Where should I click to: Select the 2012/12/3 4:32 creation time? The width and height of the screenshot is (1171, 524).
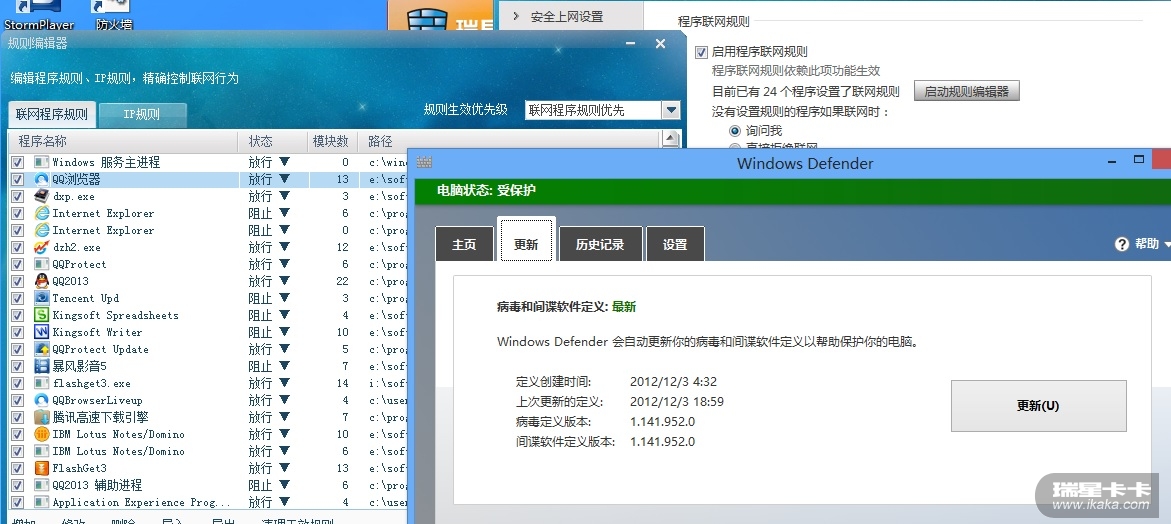[674, 381]
